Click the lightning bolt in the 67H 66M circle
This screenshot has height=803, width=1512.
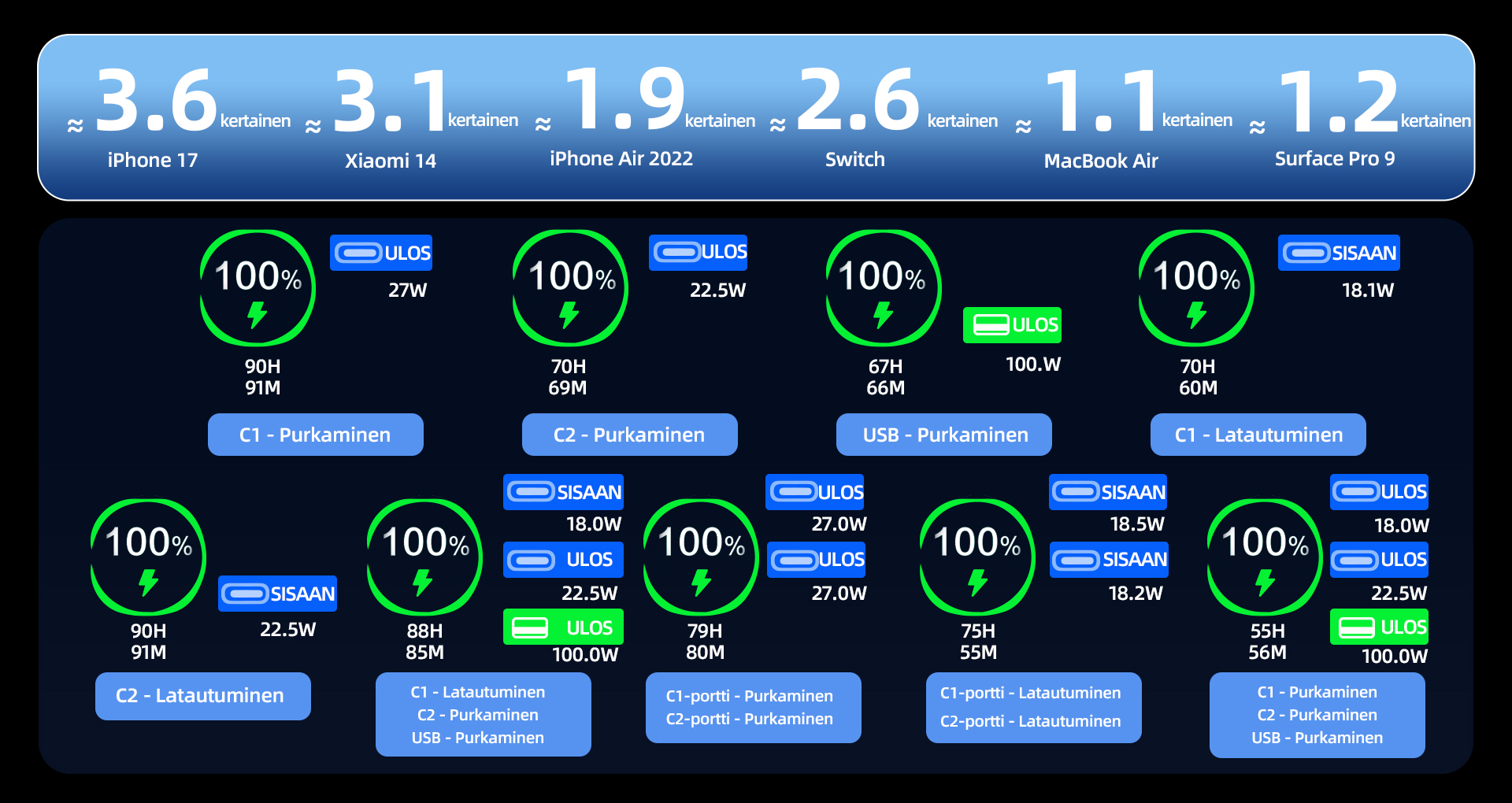tap(883, 315)
